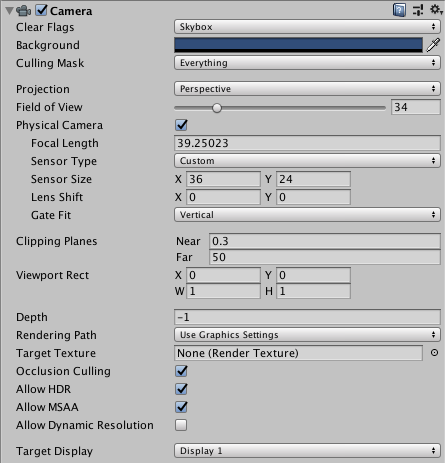Open the Target Display dropdown
This screenshot has height=463, width=445.
click(307, 451)
